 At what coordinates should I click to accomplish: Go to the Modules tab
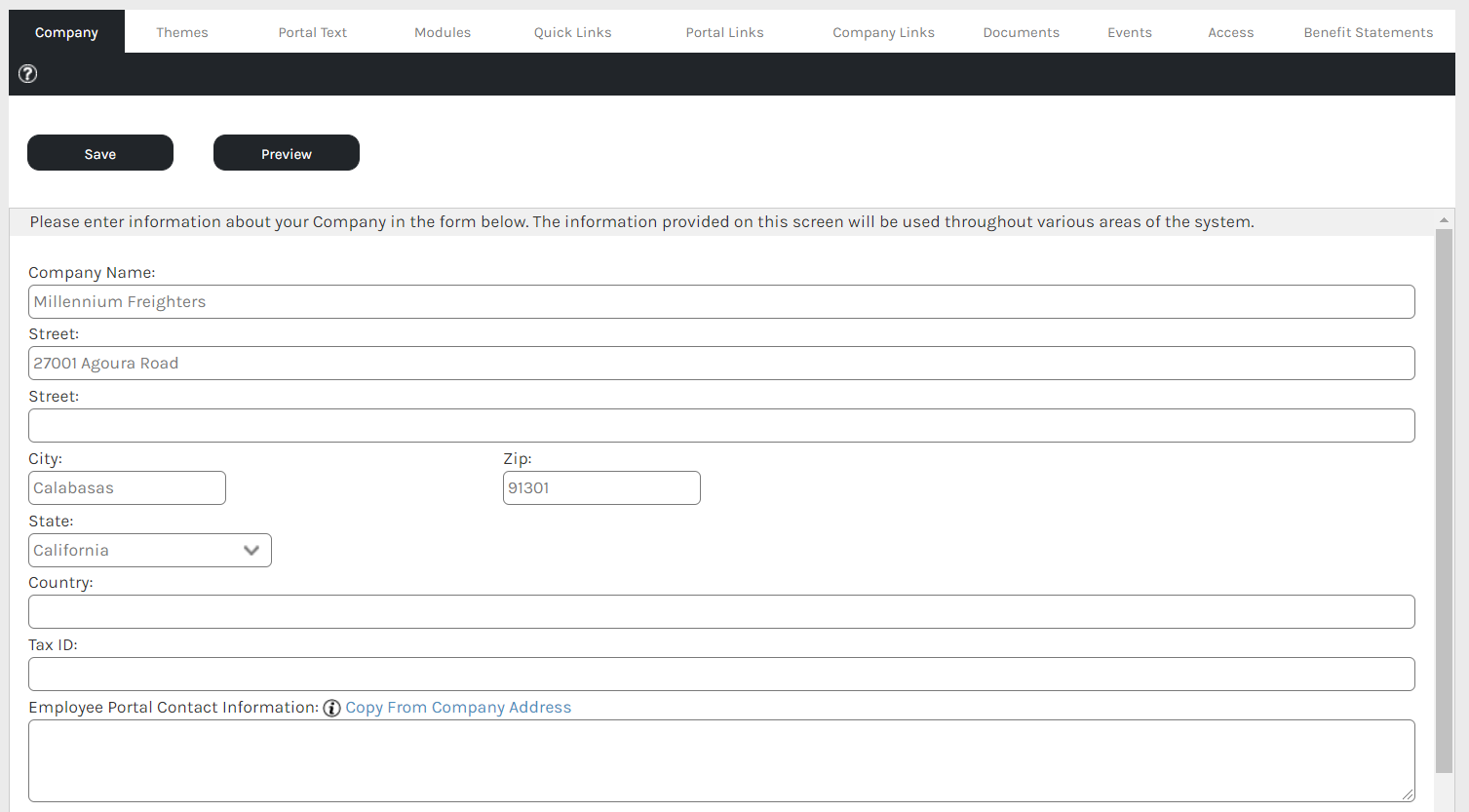coord(443,32)
